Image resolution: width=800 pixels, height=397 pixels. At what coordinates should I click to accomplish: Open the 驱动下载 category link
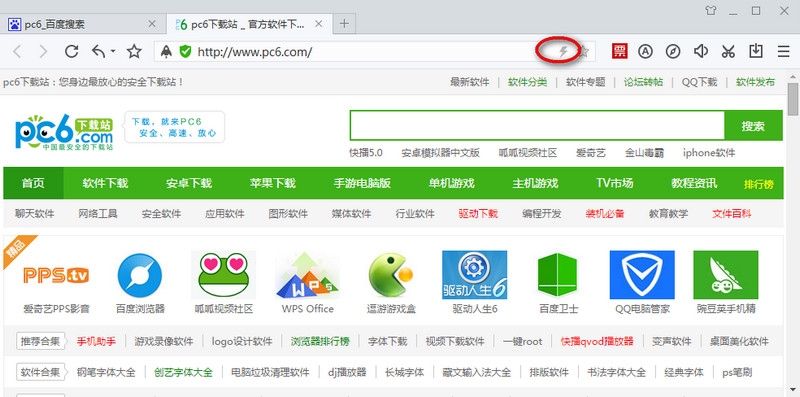pyautogui.click(x=478, y=214)
